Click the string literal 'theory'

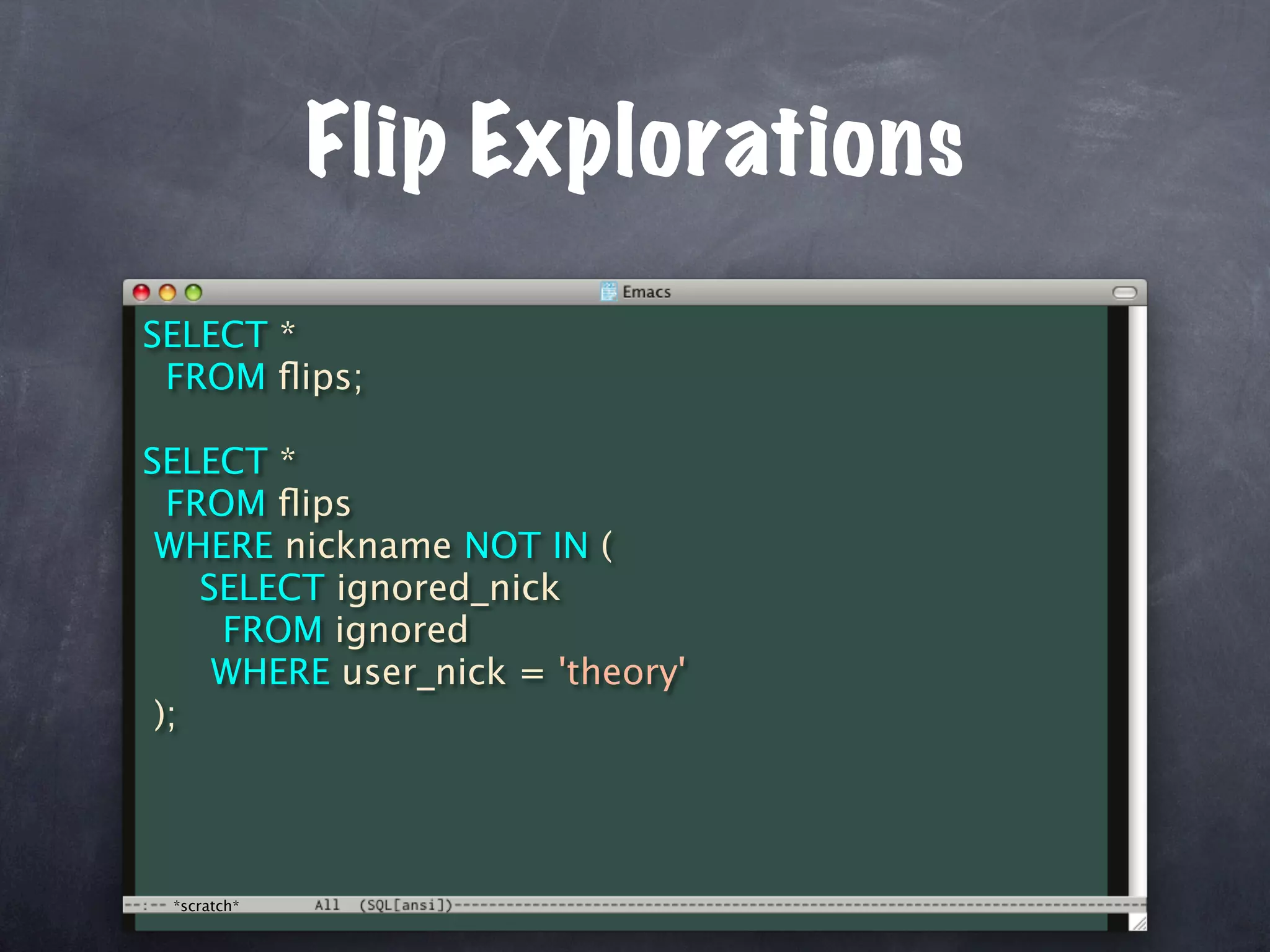click(622, 672)
